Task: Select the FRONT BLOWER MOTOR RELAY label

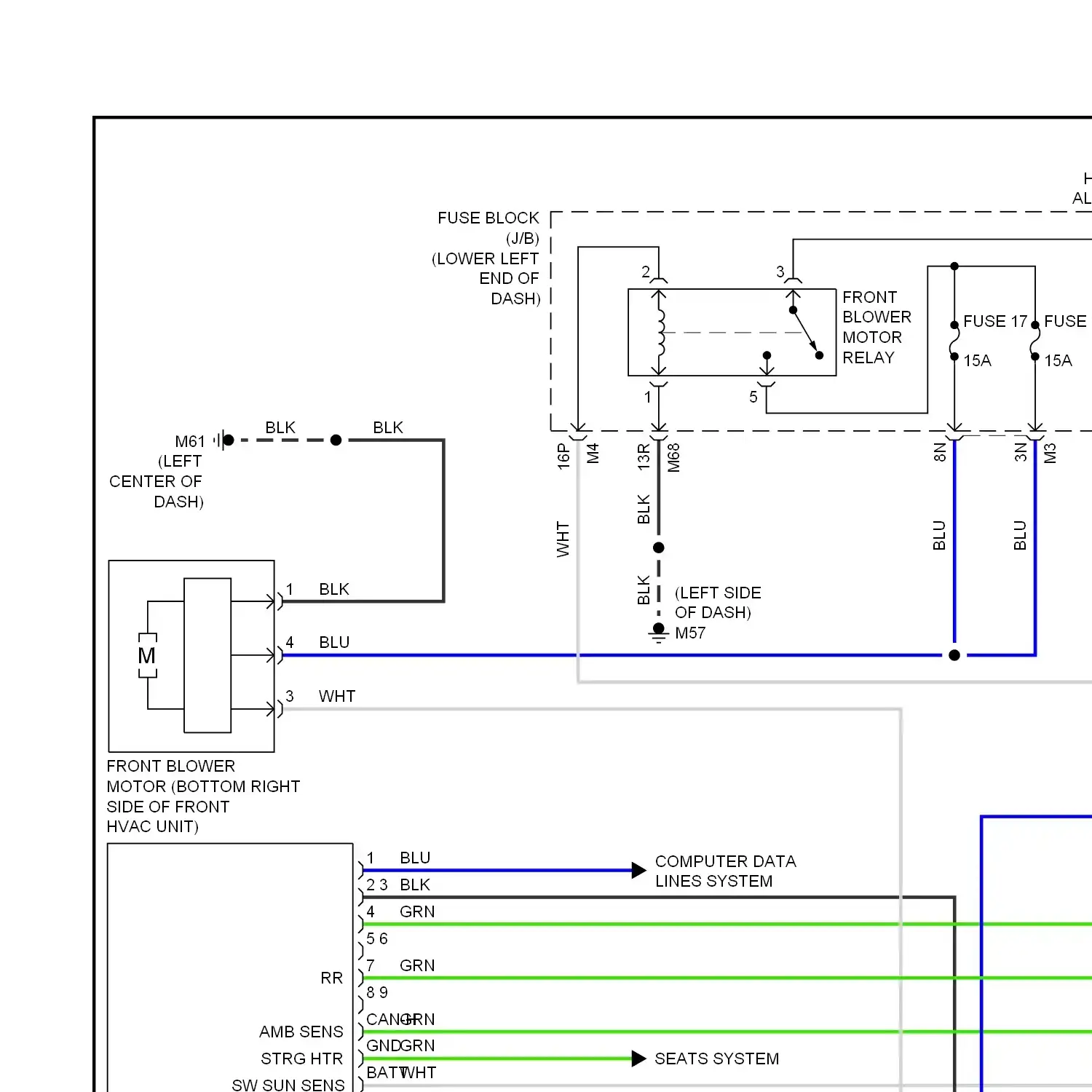Action: pyautogui.click(x=877, y=328)
